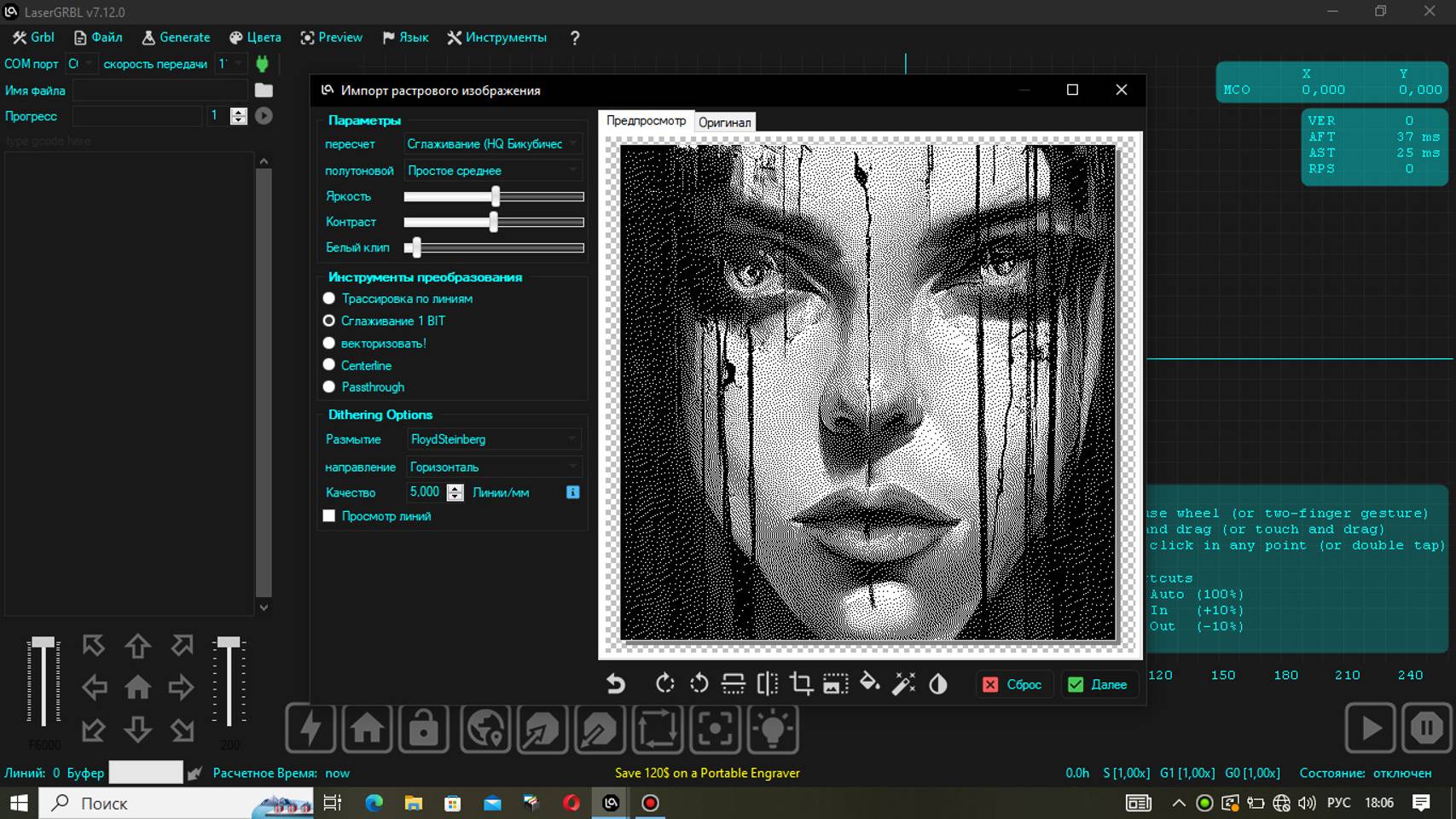This screenshot has height=819, width=1456.
Task: Undo last image change with revert arrow
Action: [616, 683]
